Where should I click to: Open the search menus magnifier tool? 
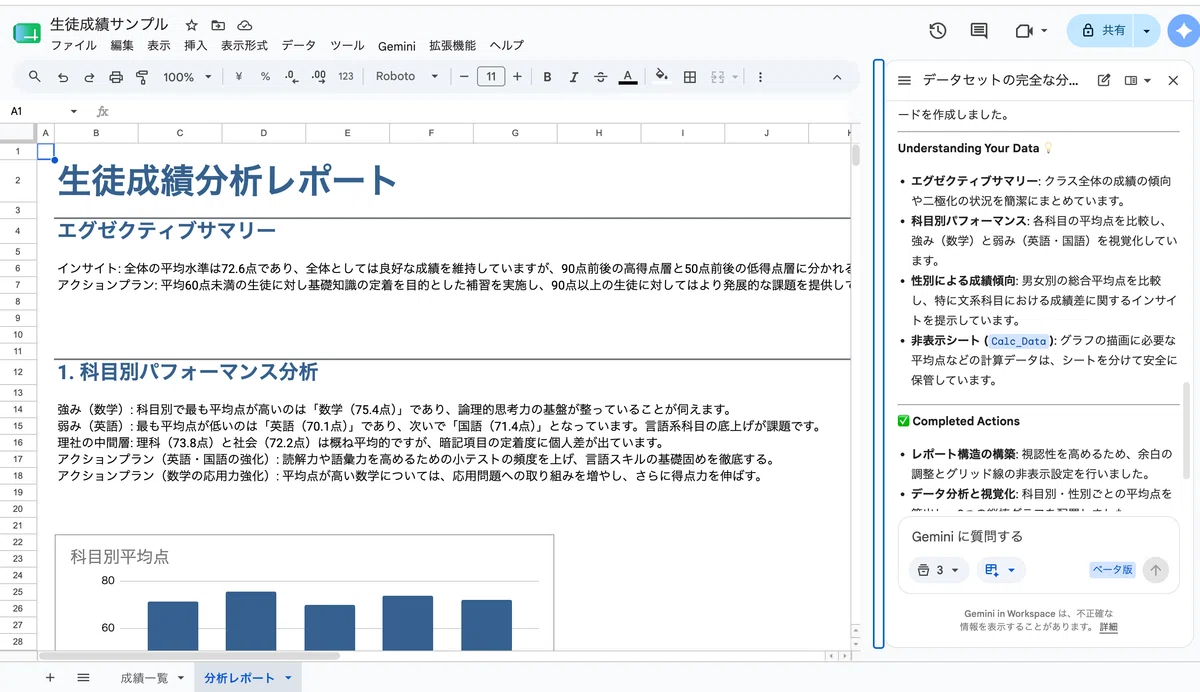[35, 77]
